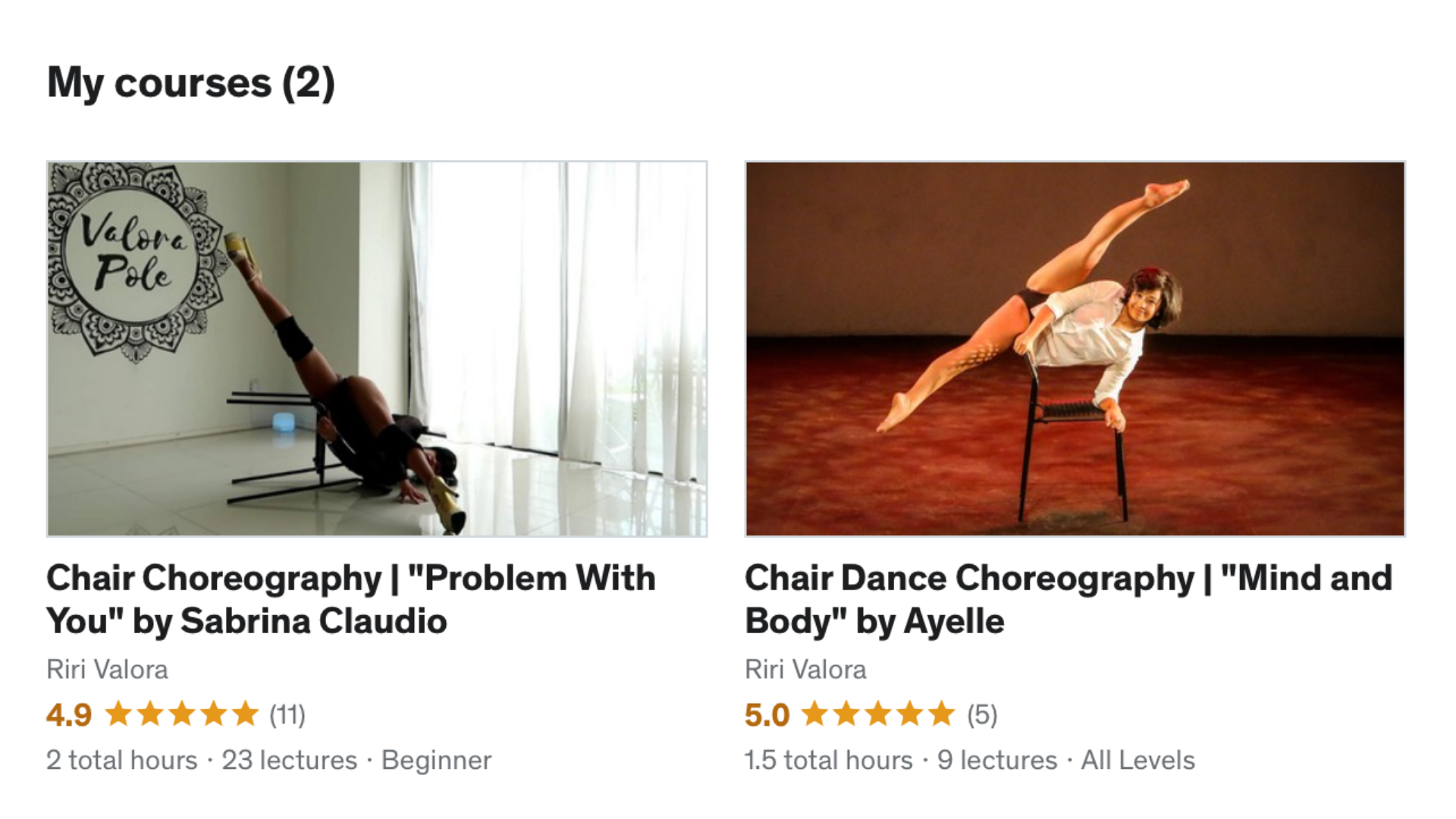The height and width of the screenshot is (819, 1456).
Task: Click the "All Levels" label
Action: pos(1137,760)
